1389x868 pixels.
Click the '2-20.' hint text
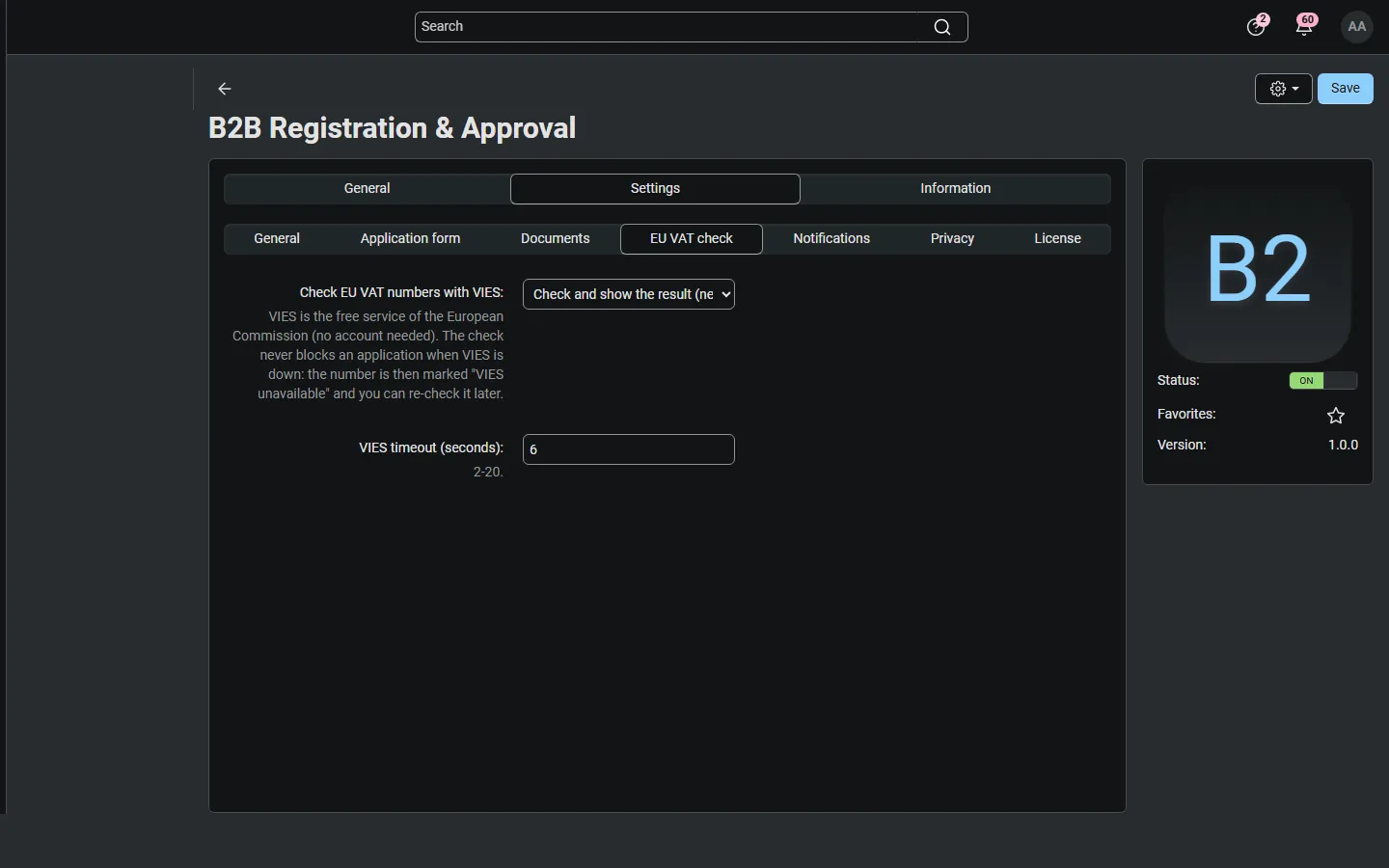click(x=488, y=473)
